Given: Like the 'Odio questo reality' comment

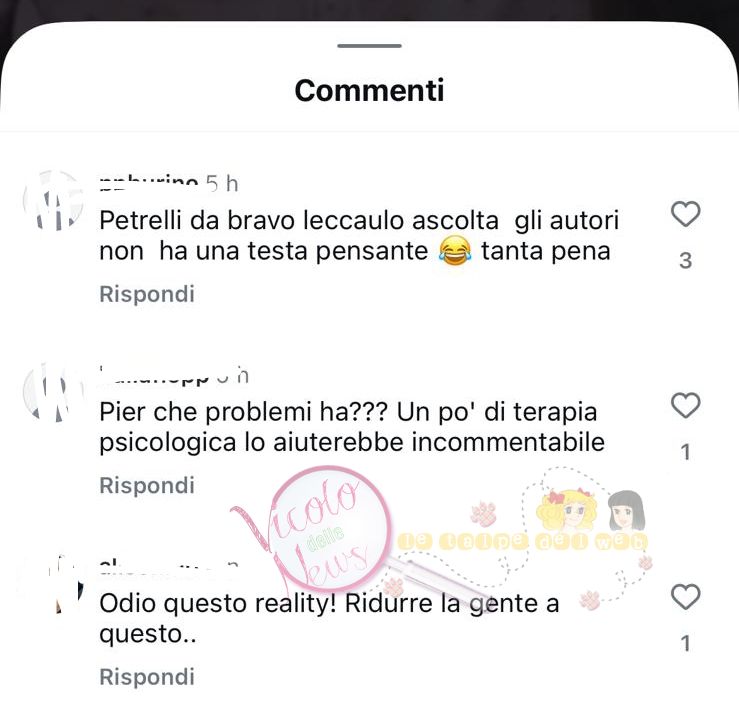Looking at the screenshot, I should [x=685, y=597].
